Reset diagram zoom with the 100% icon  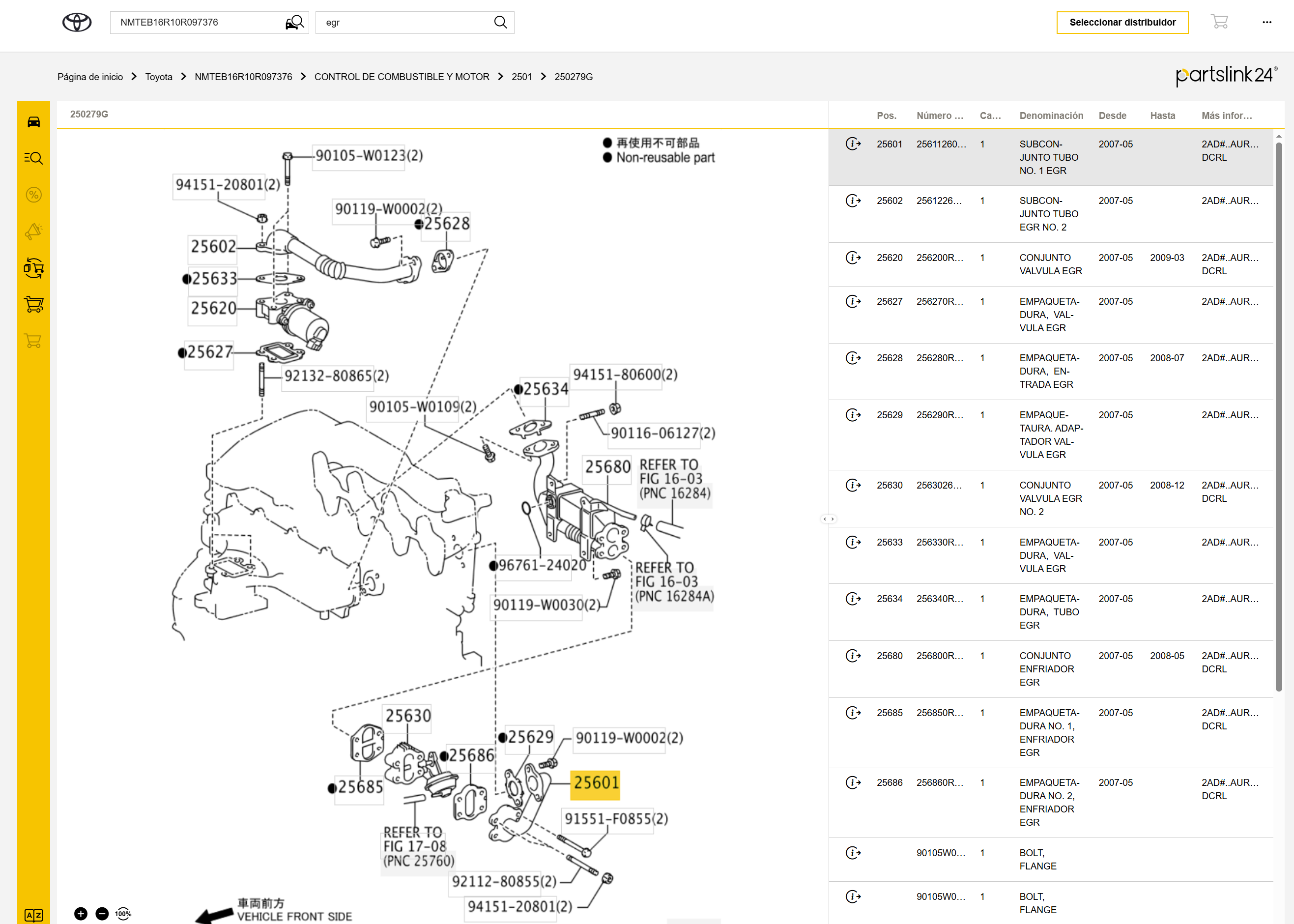coord(123,914)
